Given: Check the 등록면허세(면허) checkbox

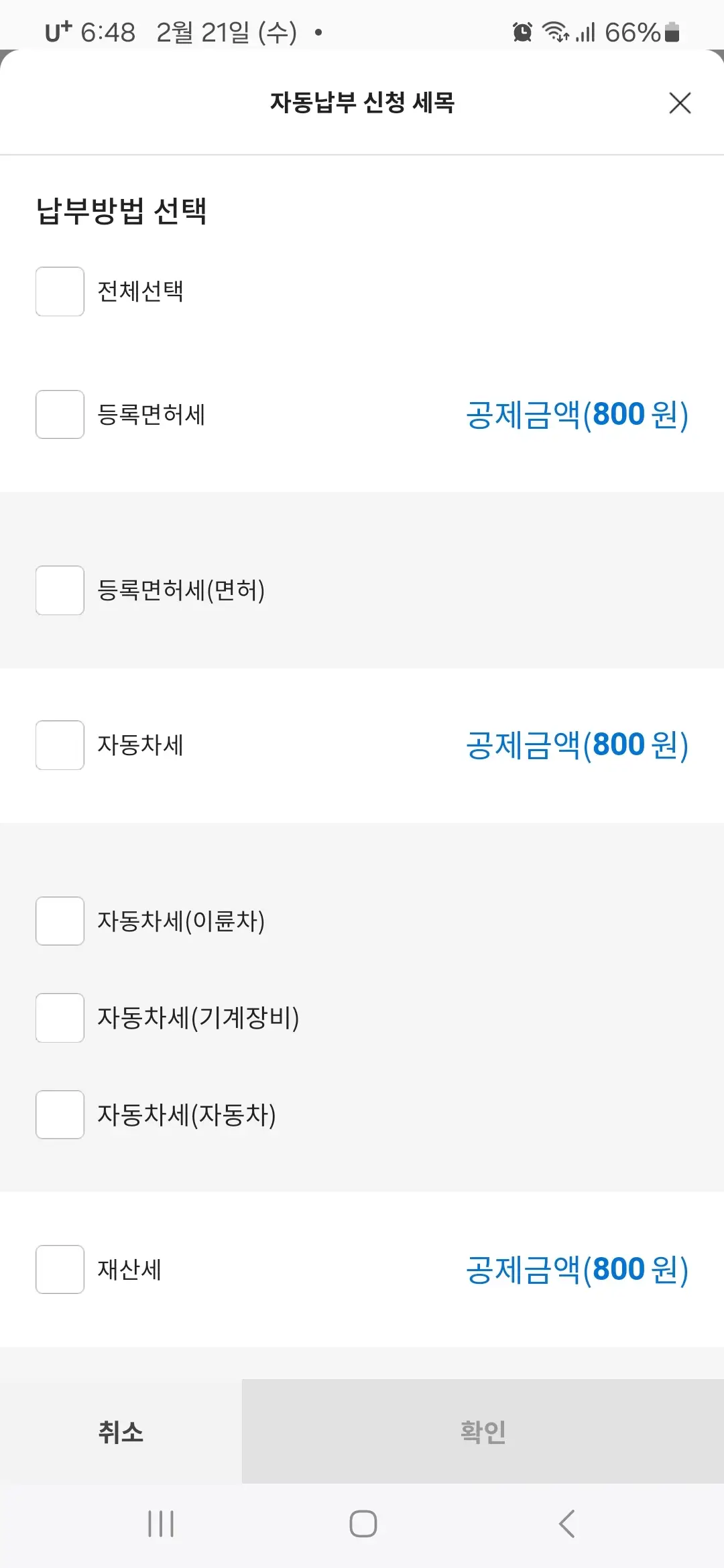Looking at the screenshot, I should 60,592.
